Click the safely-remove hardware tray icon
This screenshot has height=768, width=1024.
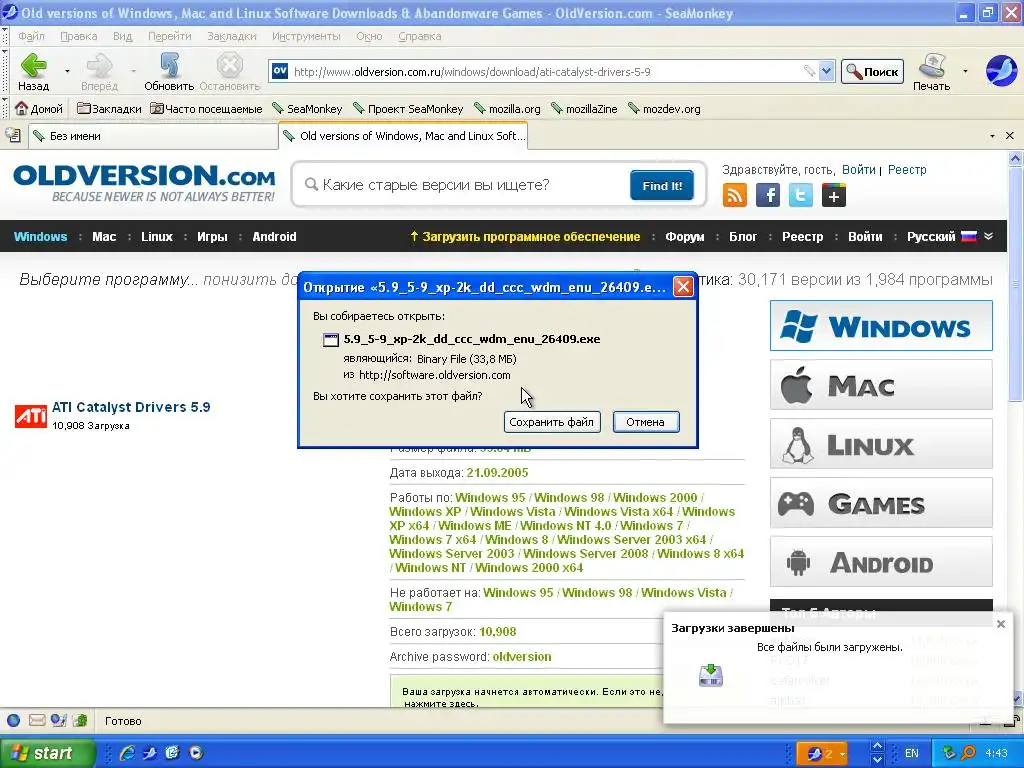tap(949, 753)
